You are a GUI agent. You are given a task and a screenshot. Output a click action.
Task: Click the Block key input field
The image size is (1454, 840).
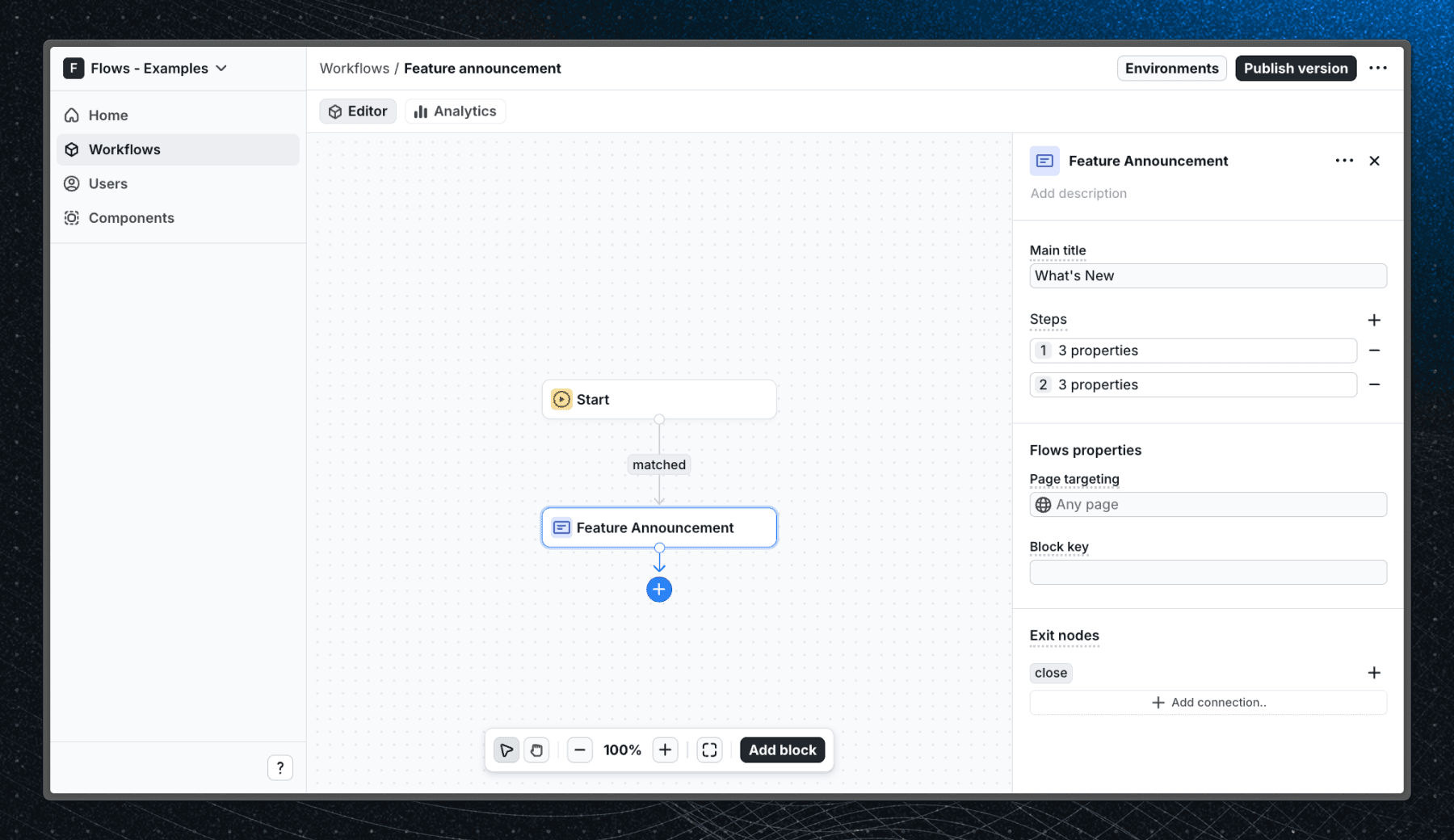[1207, 572]
